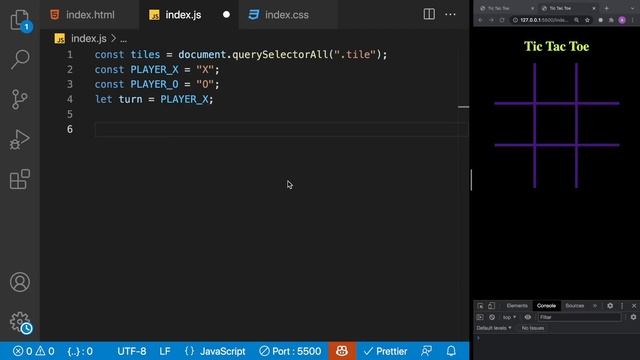This screenshot has height=360, width=640.
Task: Click line number 5 in editor gutter
Action: [70, 114]
